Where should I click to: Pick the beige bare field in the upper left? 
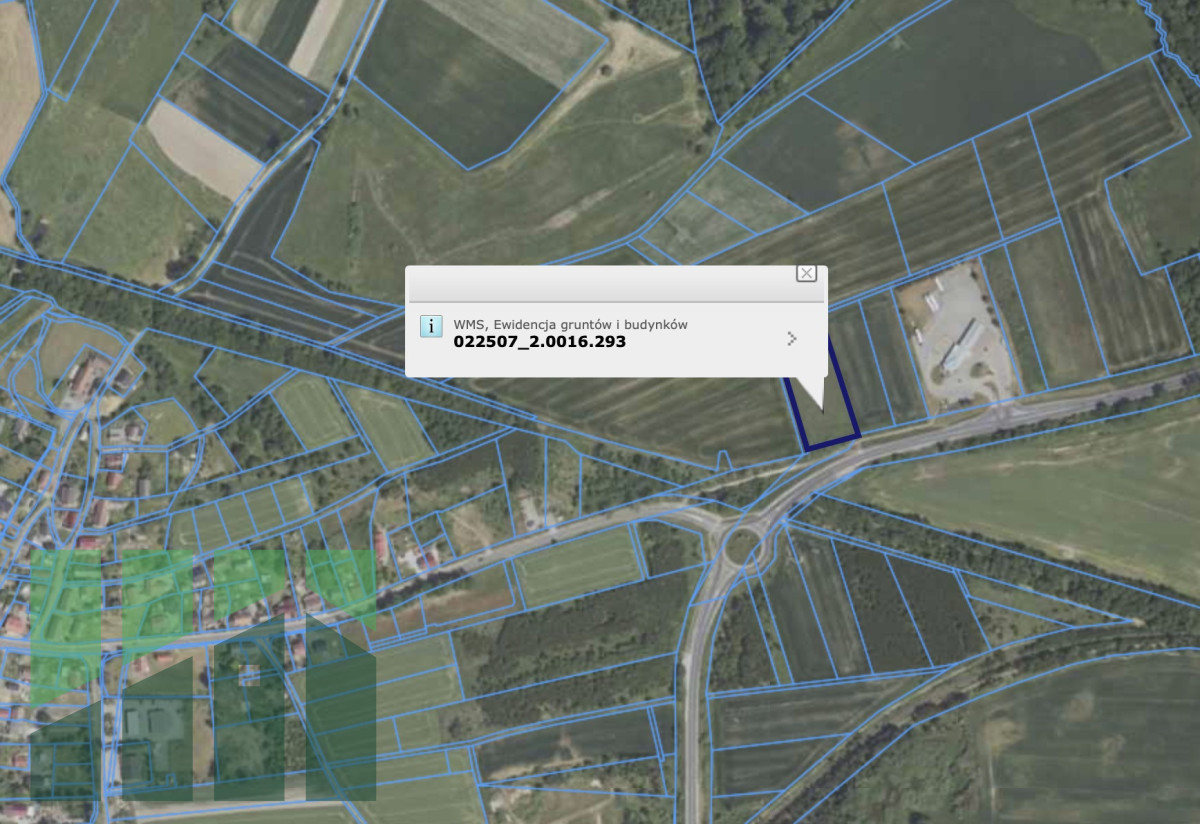click(x=203, y=150)
